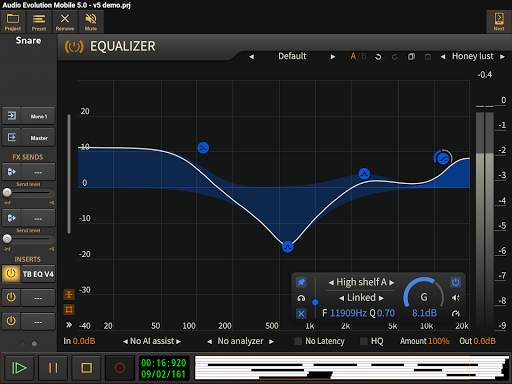Image resolution: width=512 pixels, height=384 pixels.
Task: Toggle the selected band power button
Action: [456, 282]
